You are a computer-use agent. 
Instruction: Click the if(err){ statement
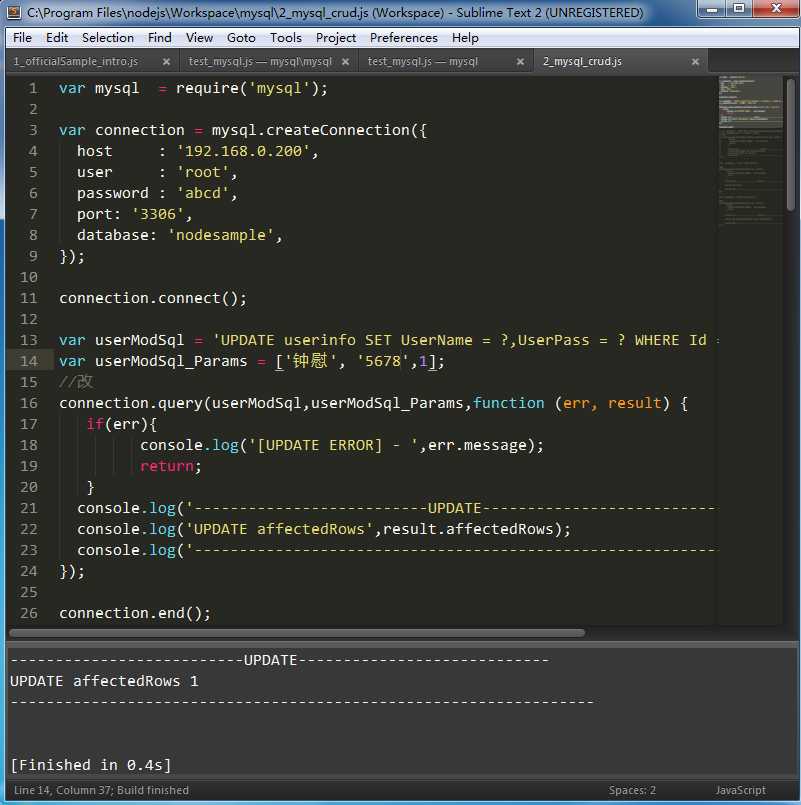click(122, 424)
